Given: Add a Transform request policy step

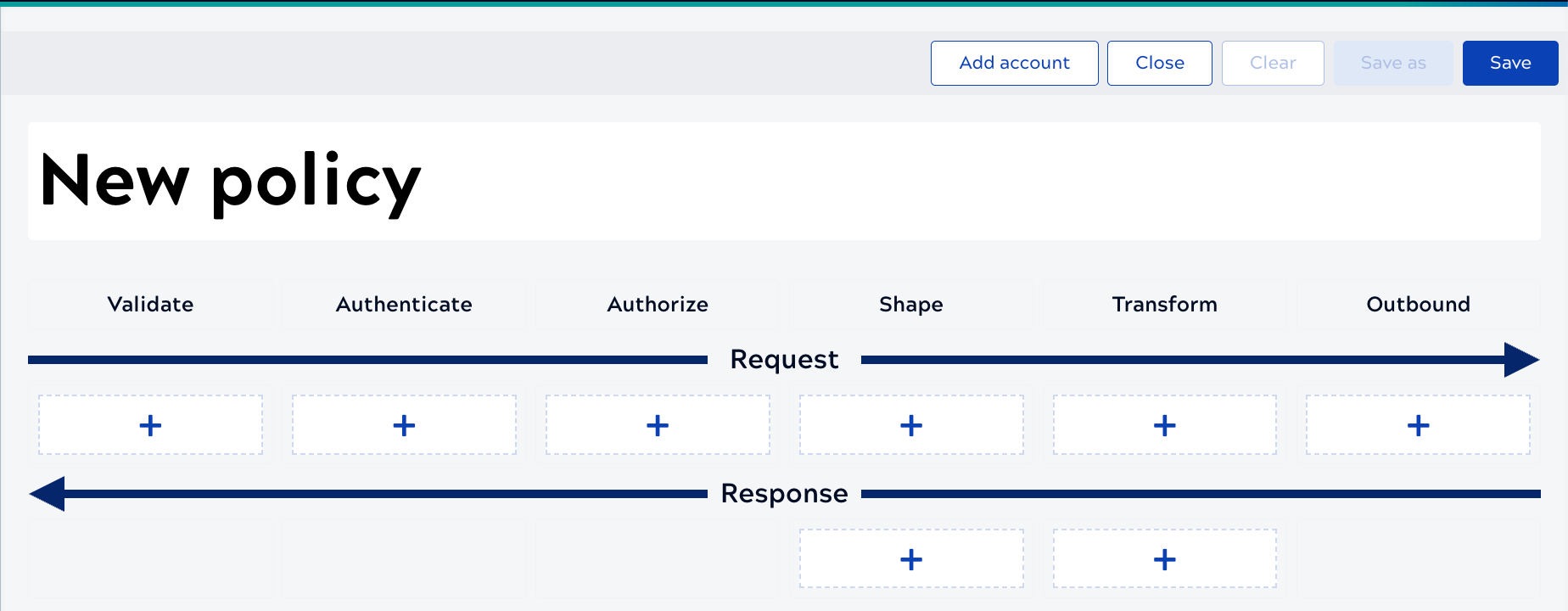Looking at the screenshot, I should click(x=1164, y=425).
